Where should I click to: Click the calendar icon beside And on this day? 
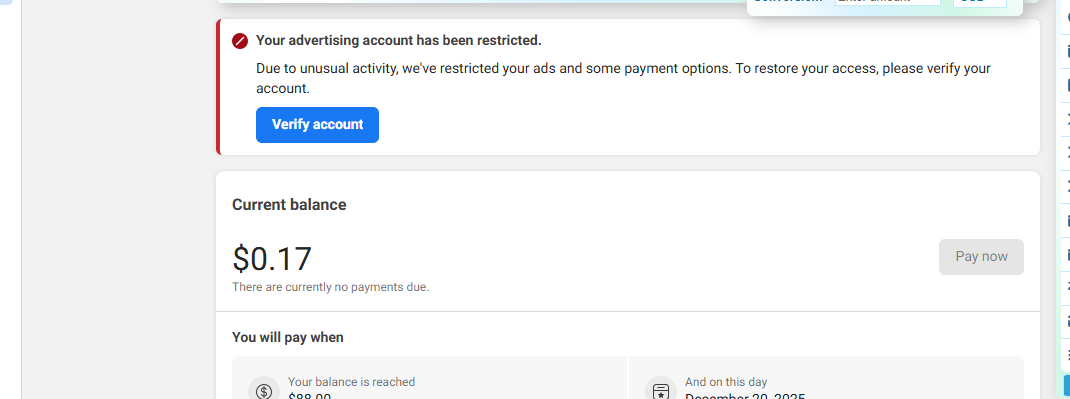pos(661,391)
